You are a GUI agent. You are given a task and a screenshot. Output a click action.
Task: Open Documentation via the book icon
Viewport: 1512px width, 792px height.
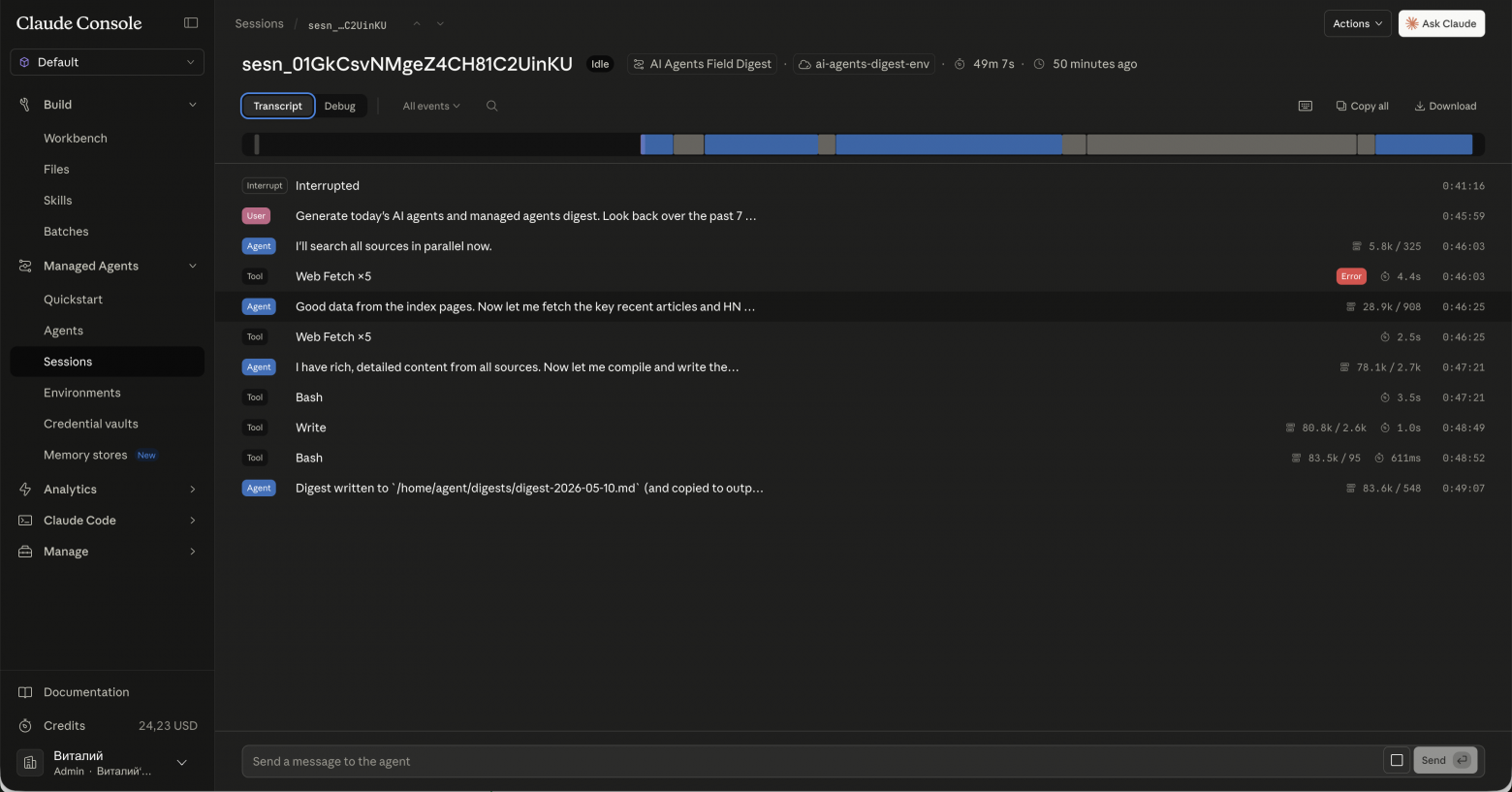pos(25,692)
